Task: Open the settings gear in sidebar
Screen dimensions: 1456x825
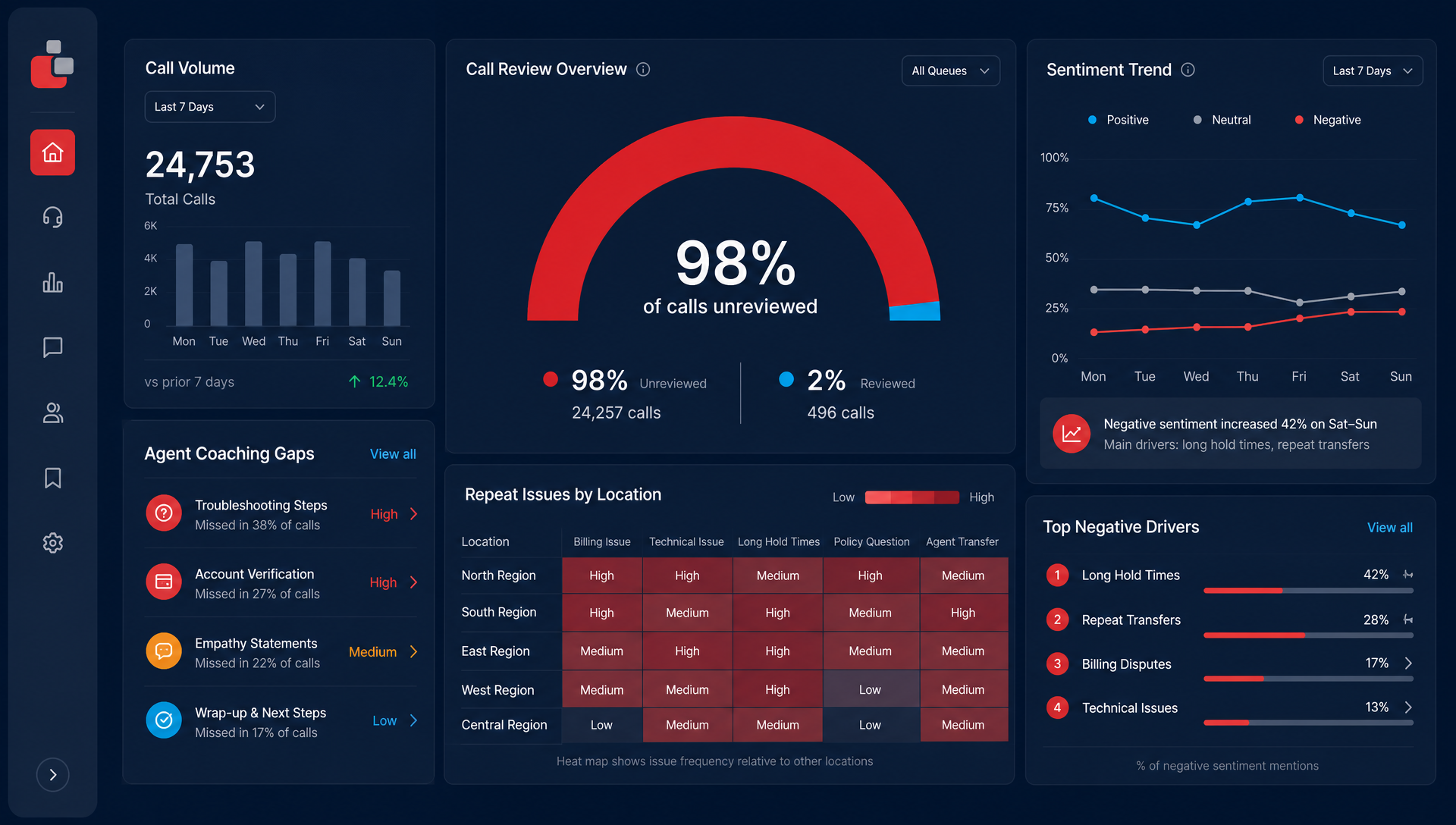Action: pos(52,543)
